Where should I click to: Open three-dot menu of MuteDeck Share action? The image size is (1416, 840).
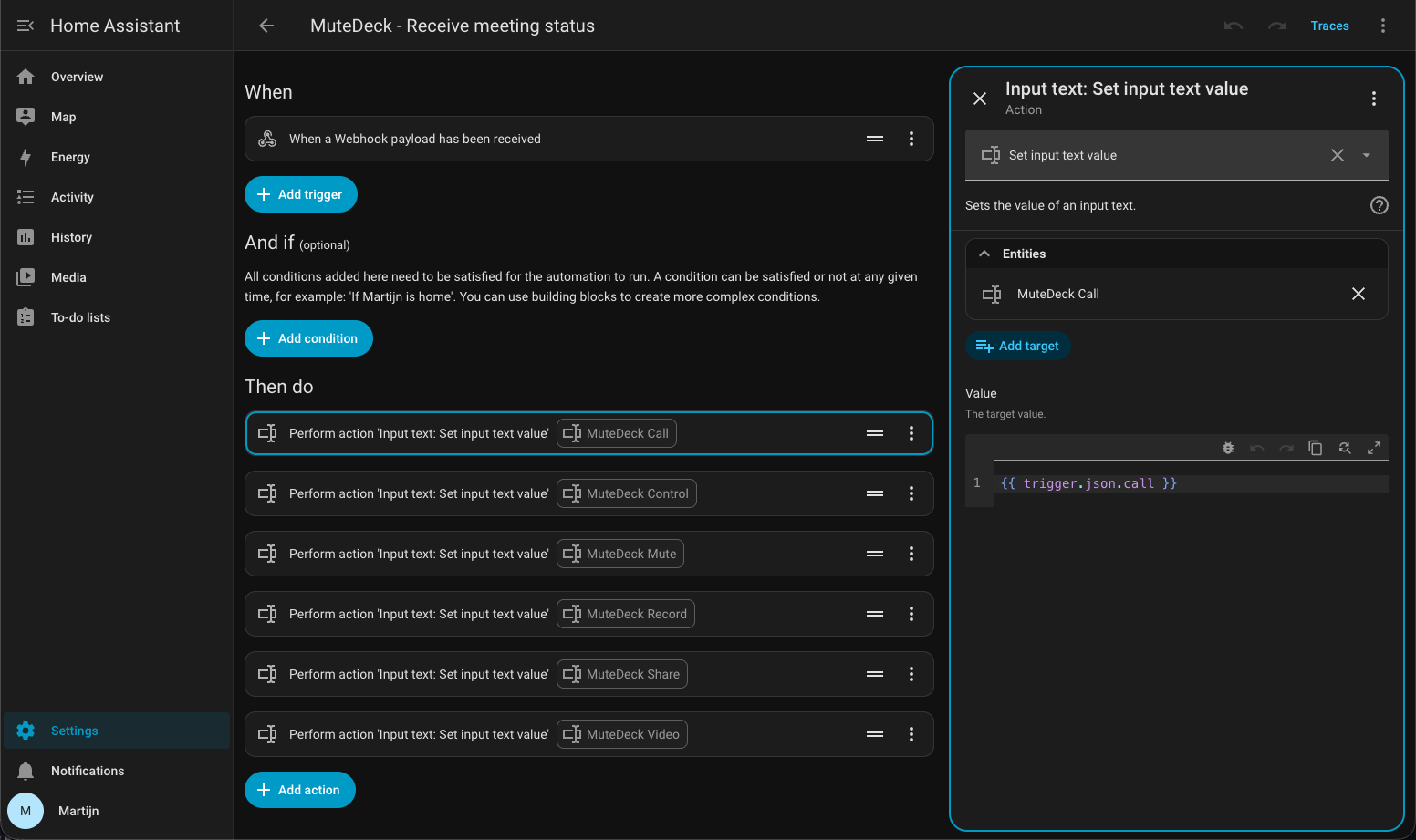(911, 674)
